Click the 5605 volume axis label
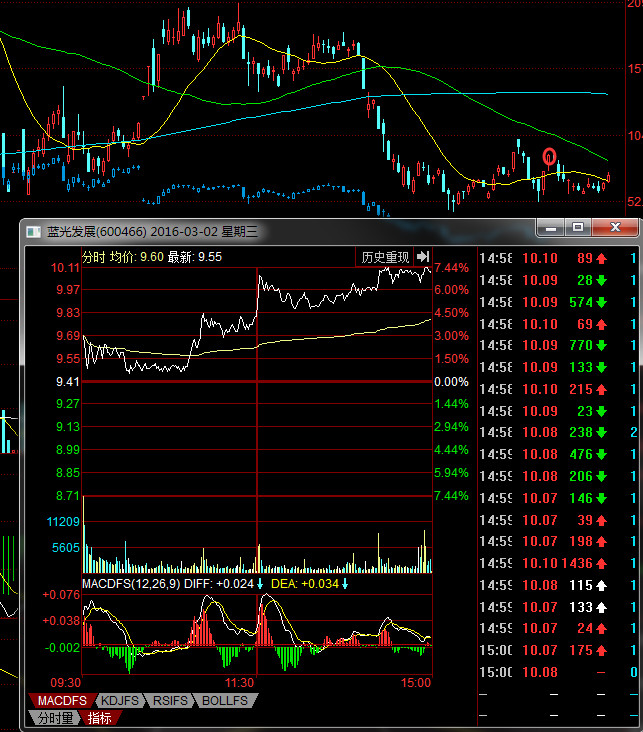Image resolution: width=643 pixels, height=732 pixels. 66,548
